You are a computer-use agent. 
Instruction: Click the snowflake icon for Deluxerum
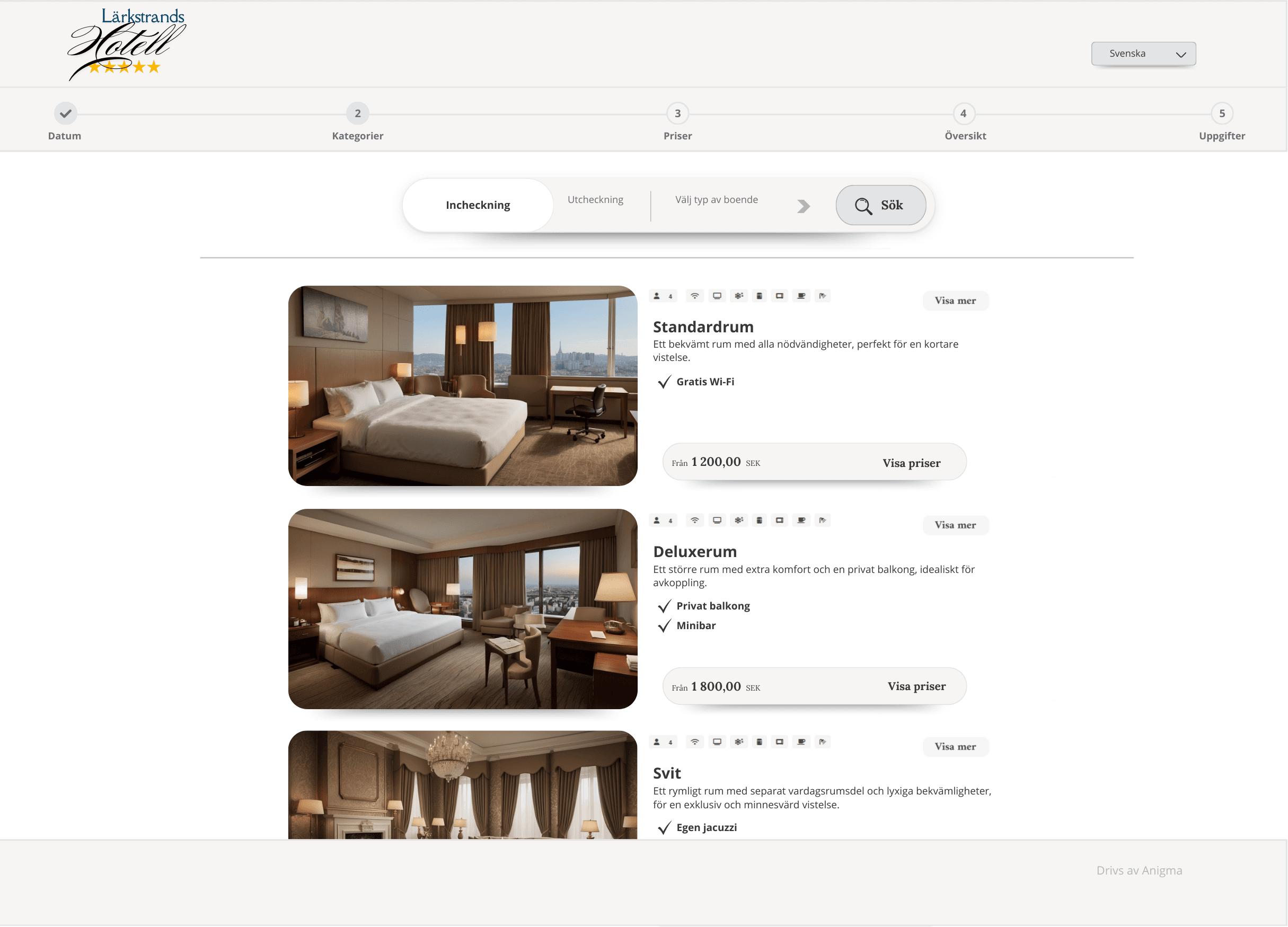point(739,520)
